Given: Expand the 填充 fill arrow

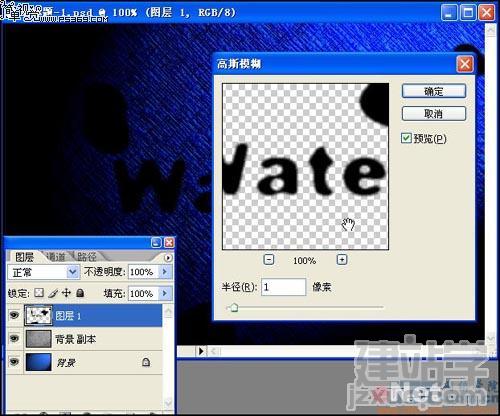Looking at the screenshot, I should (165, 293).
